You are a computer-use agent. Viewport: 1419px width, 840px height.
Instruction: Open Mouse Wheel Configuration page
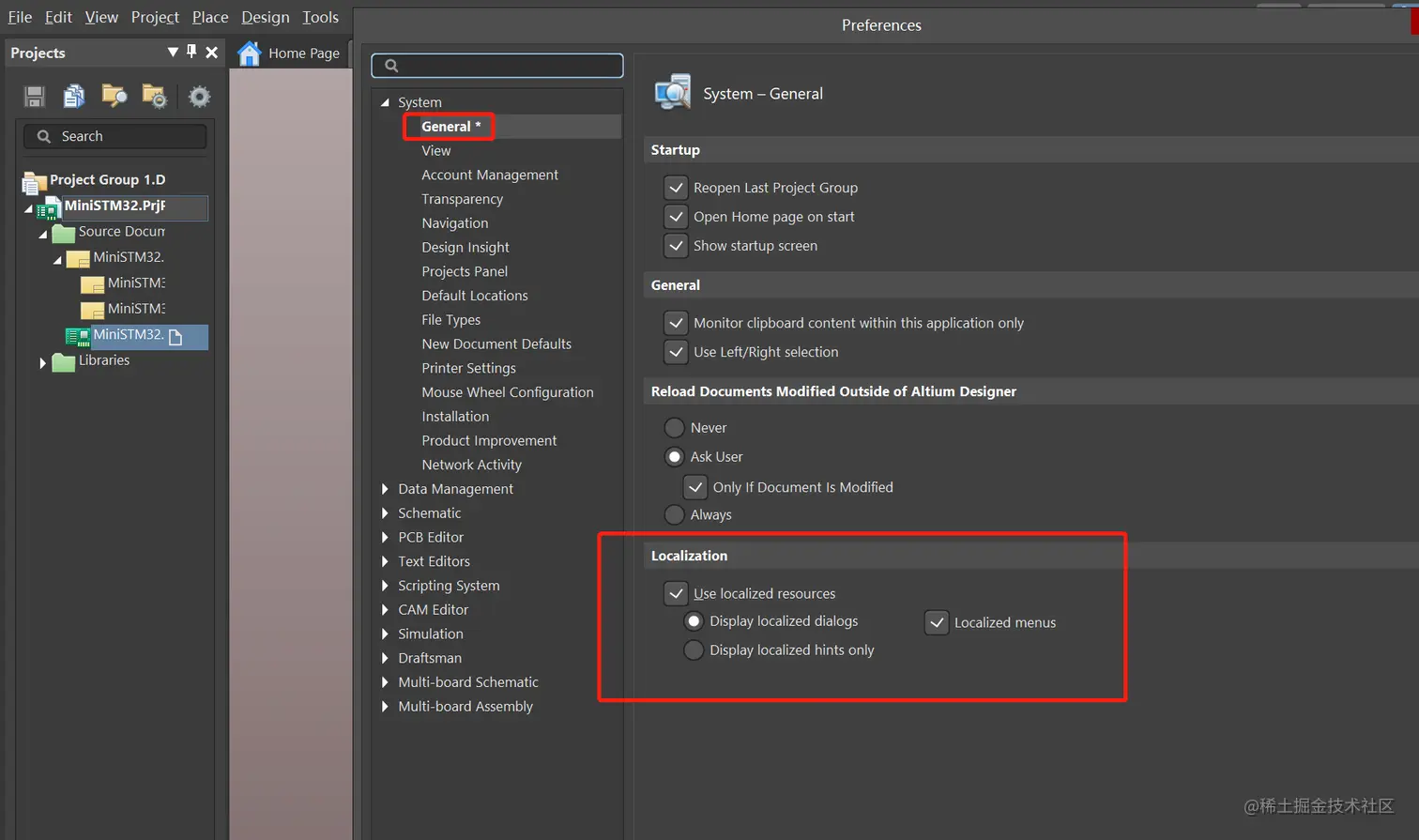tap(508, 392)
